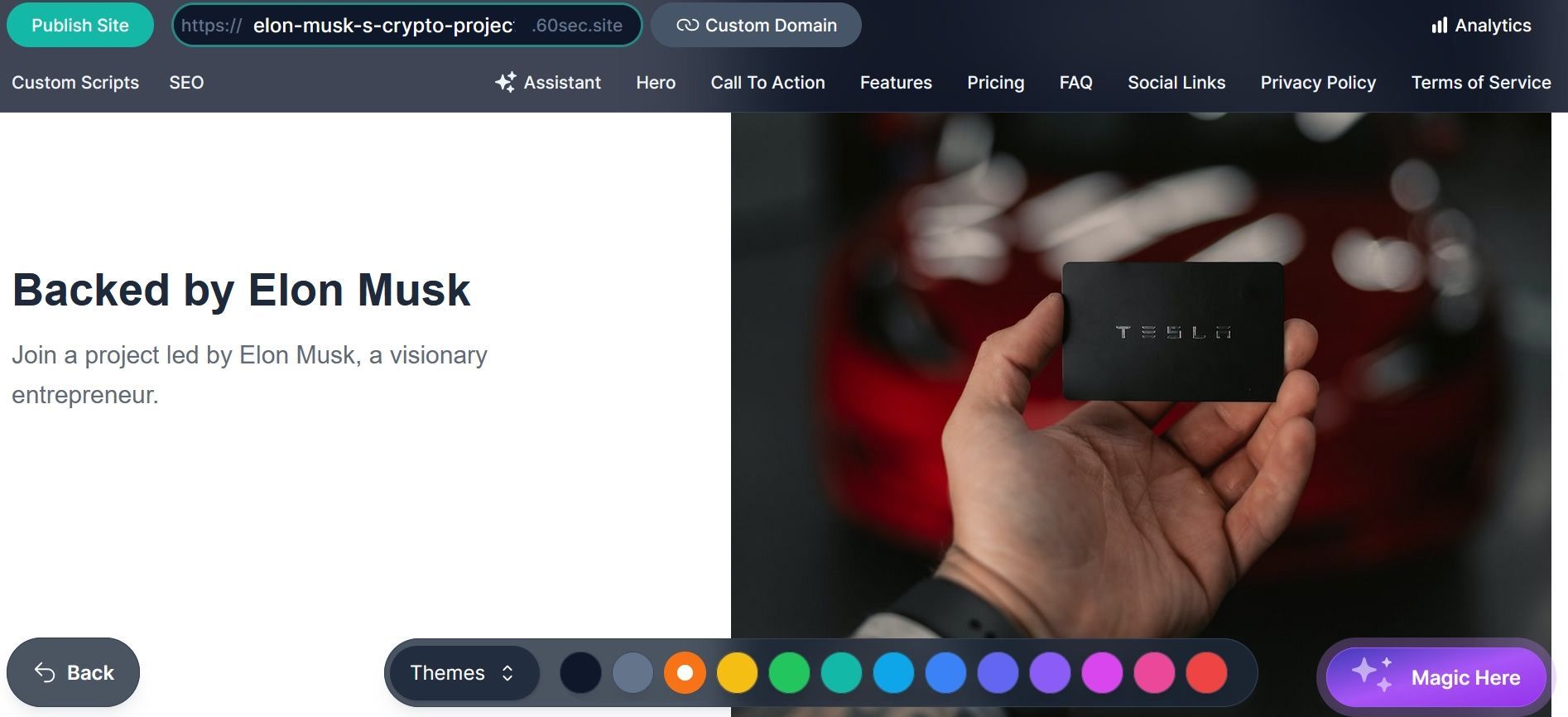Open the Pricing section
This screenshot has height=717, width=1568.
pyautogui.click(x=995, y=82)
